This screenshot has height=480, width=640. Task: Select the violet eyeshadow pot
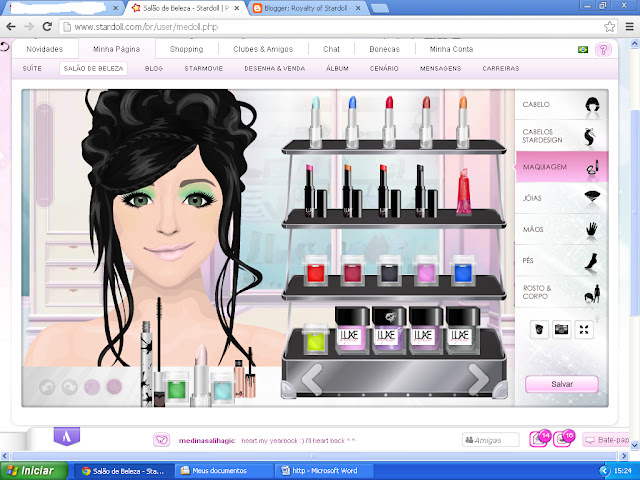click(x=426, y=271)
